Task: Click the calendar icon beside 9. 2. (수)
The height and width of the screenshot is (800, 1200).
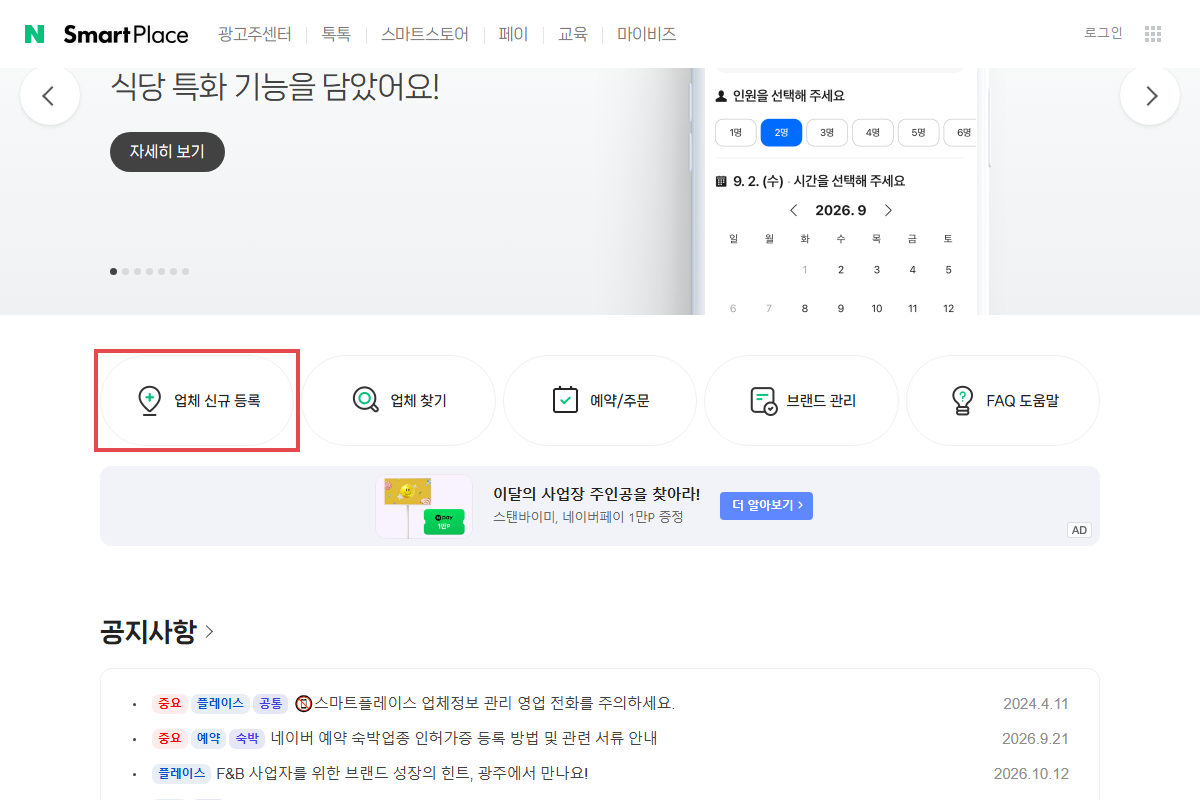Action: 721,182
